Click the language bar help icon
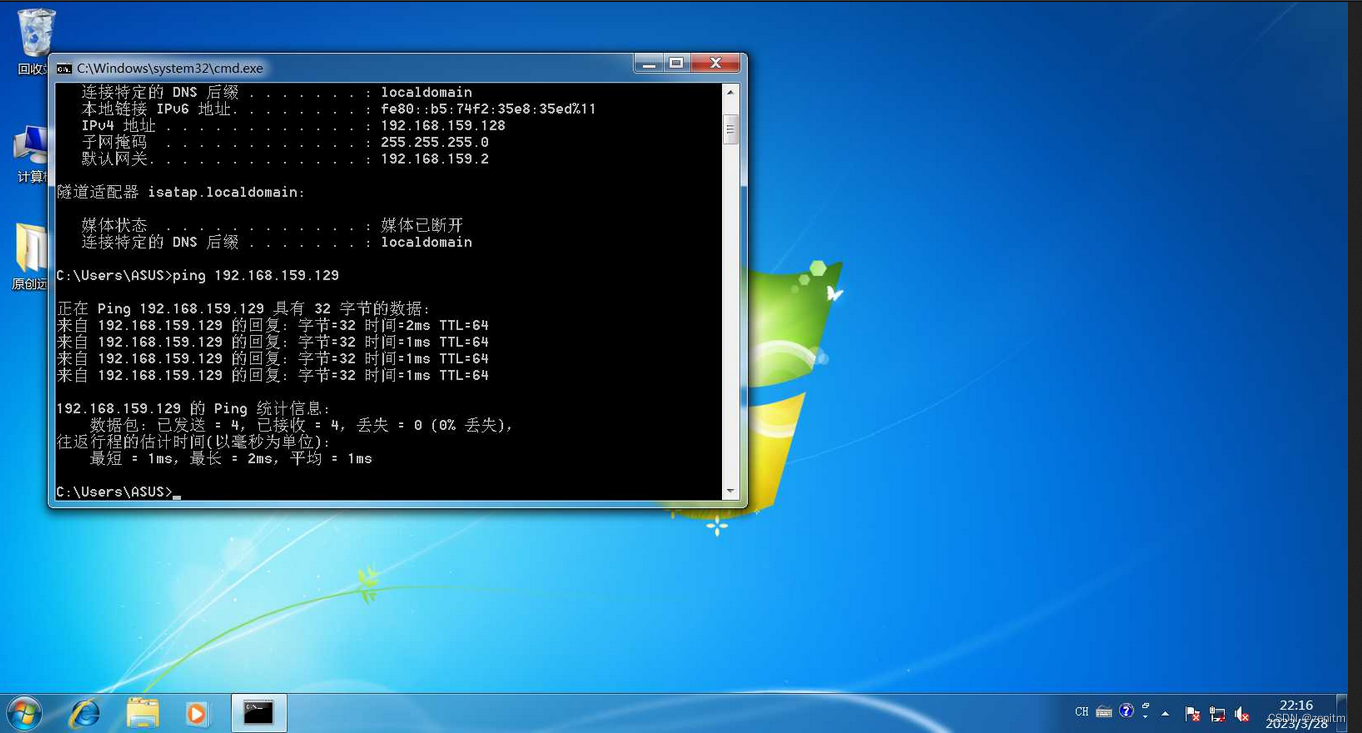Image resolution: width=1362 pixels, height=733 pixels. pos(1126,711)
